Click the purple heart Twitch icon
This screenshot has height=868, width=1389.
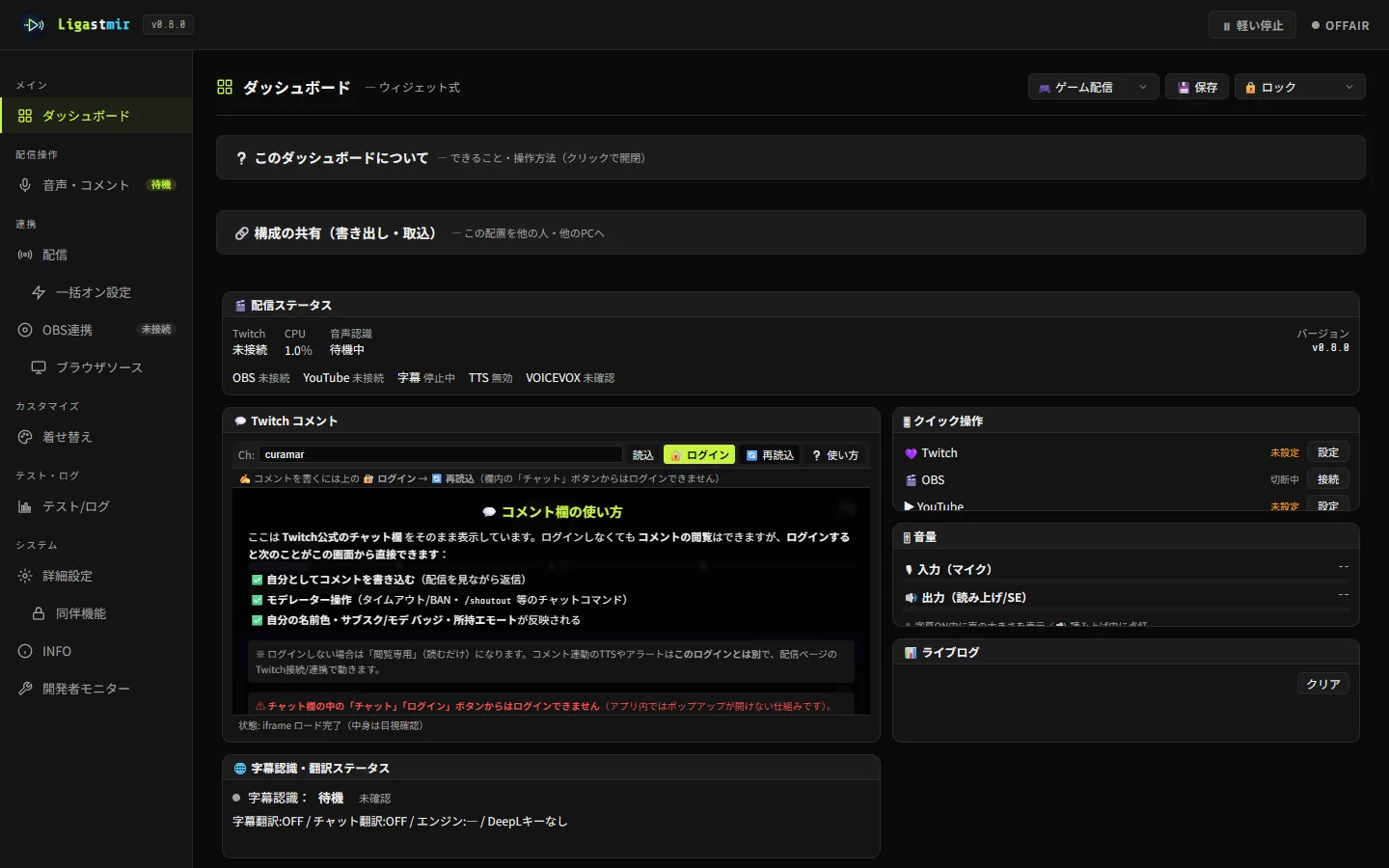[911, 453]
